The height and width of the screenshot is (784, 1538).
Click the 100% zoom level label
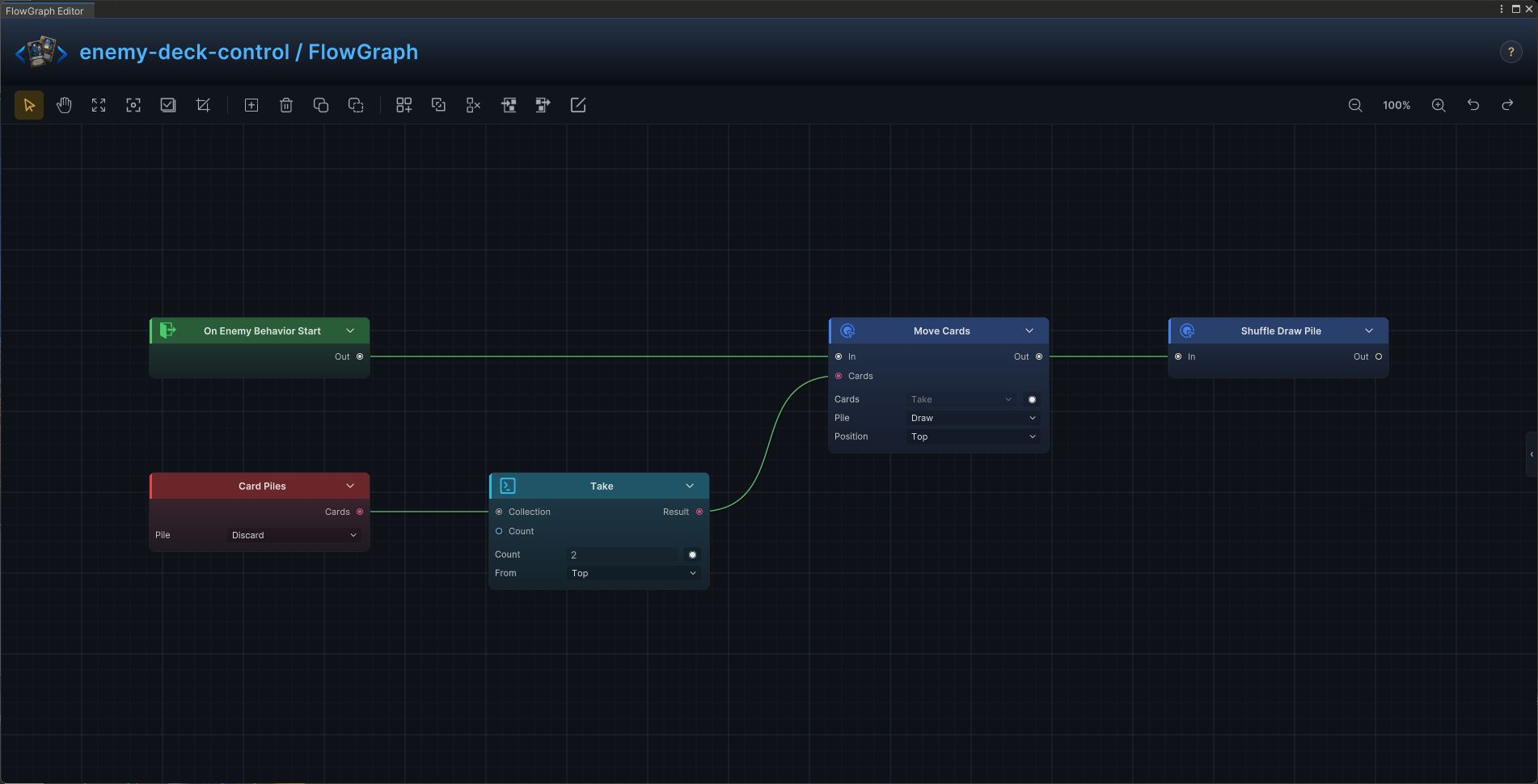click(1396, 105)
